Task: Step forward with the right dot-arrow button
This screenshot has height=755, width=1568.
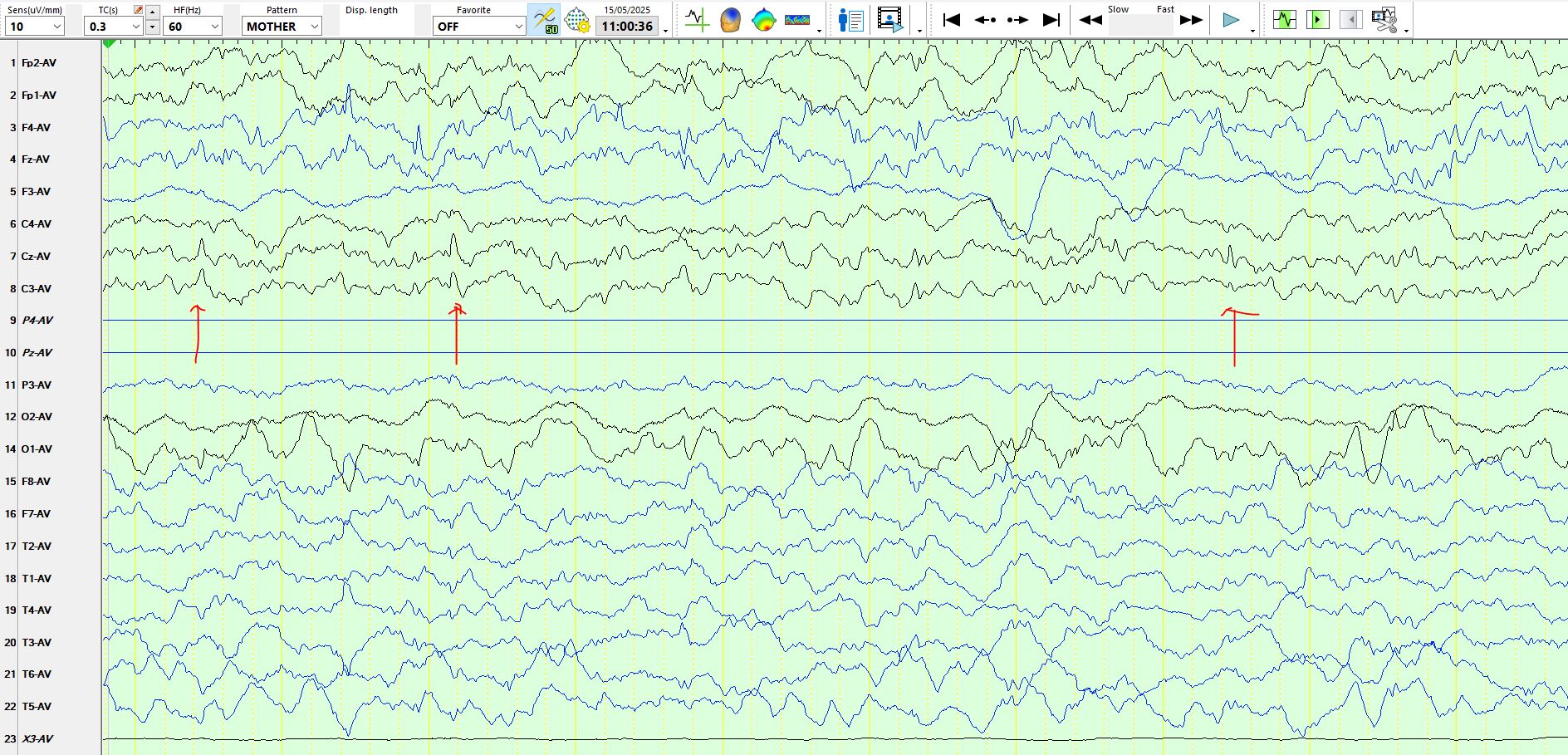Action: 1018,20
